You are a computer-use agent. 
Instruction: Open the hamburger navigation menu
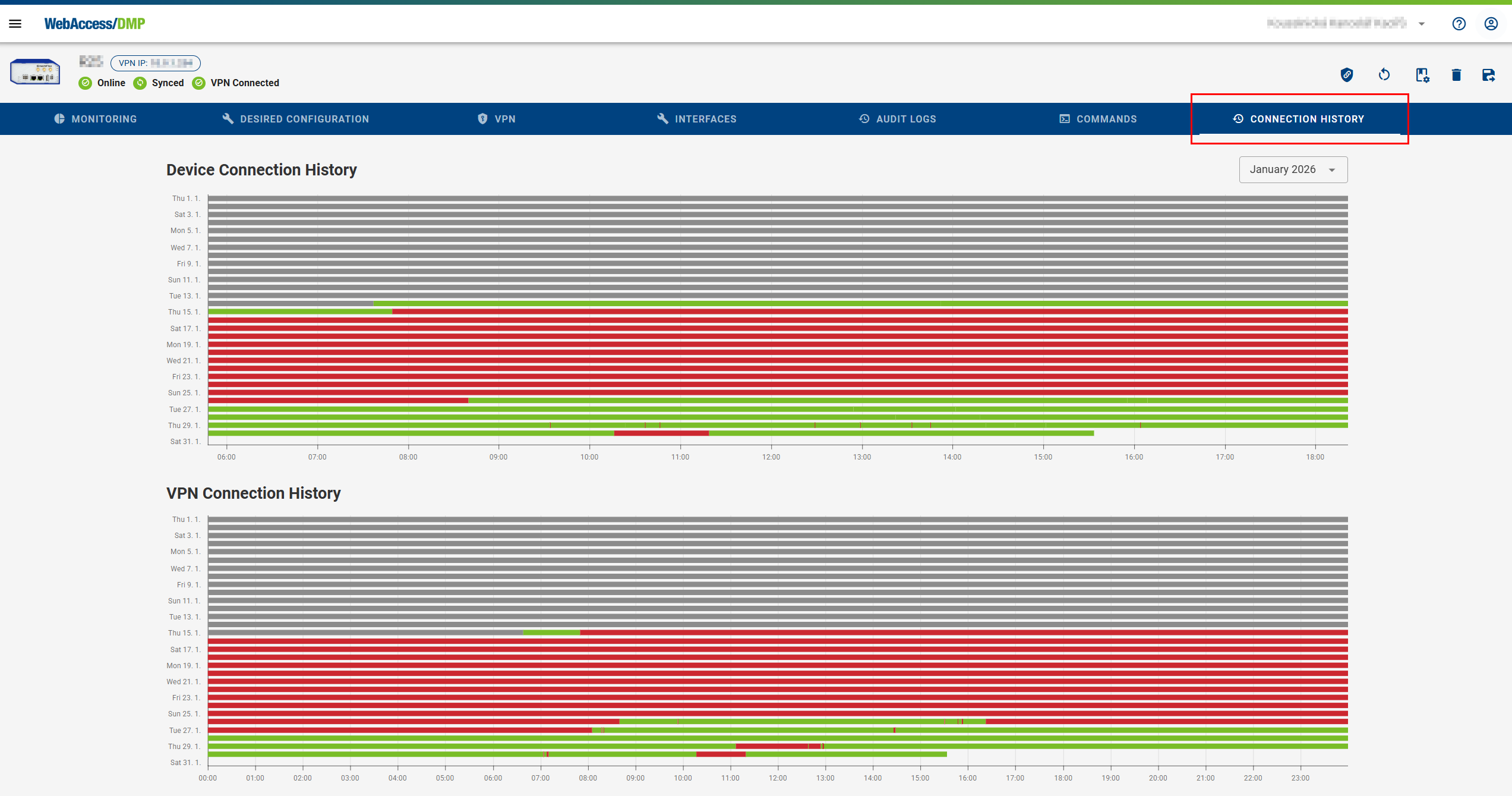tap(15, 24)
